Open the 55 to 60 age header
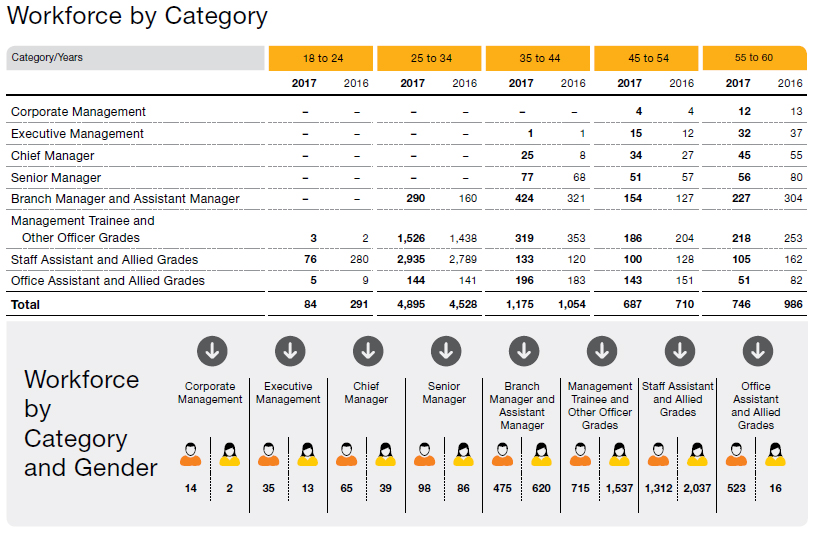 click(754, 58)
